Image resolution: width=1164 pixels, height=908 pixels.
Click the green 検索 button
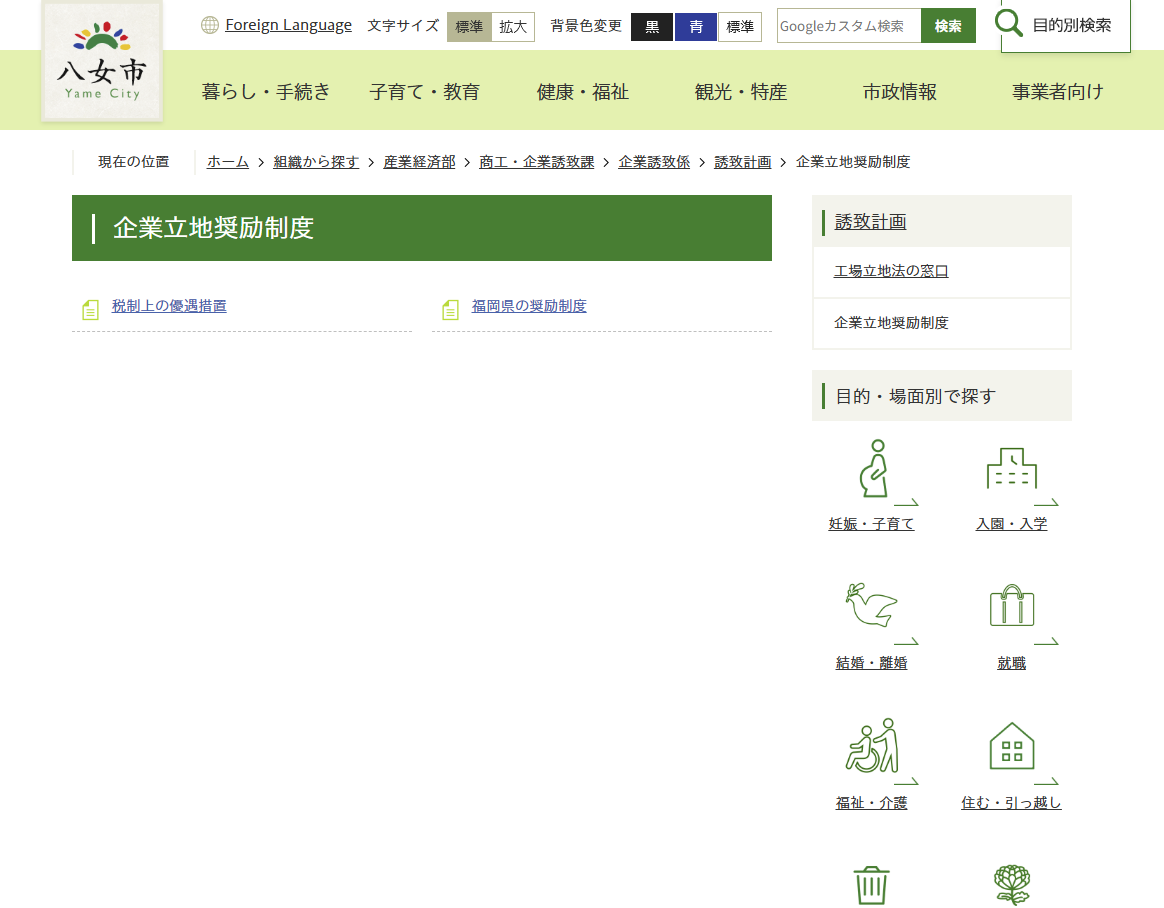pos(948,26)
